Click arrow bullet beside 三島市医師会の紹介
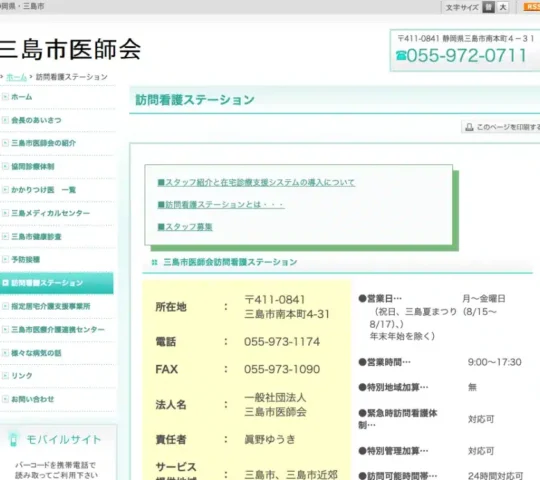Viewport: 540px width, 480px height. (5, 143)
